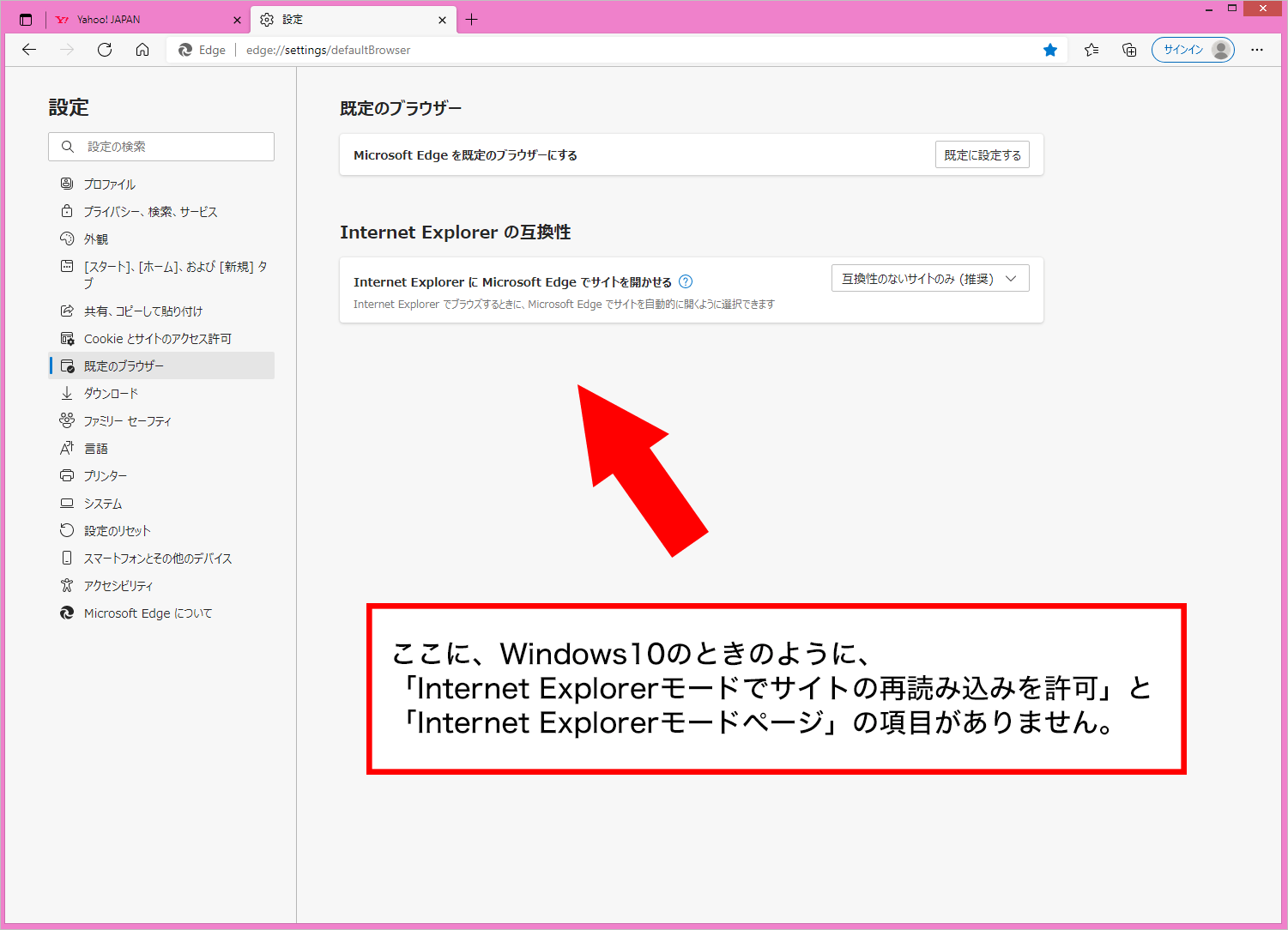Open スマートフォンとその他のデバイス settings
Screen dimensions: 1288x930
[162, 559]
